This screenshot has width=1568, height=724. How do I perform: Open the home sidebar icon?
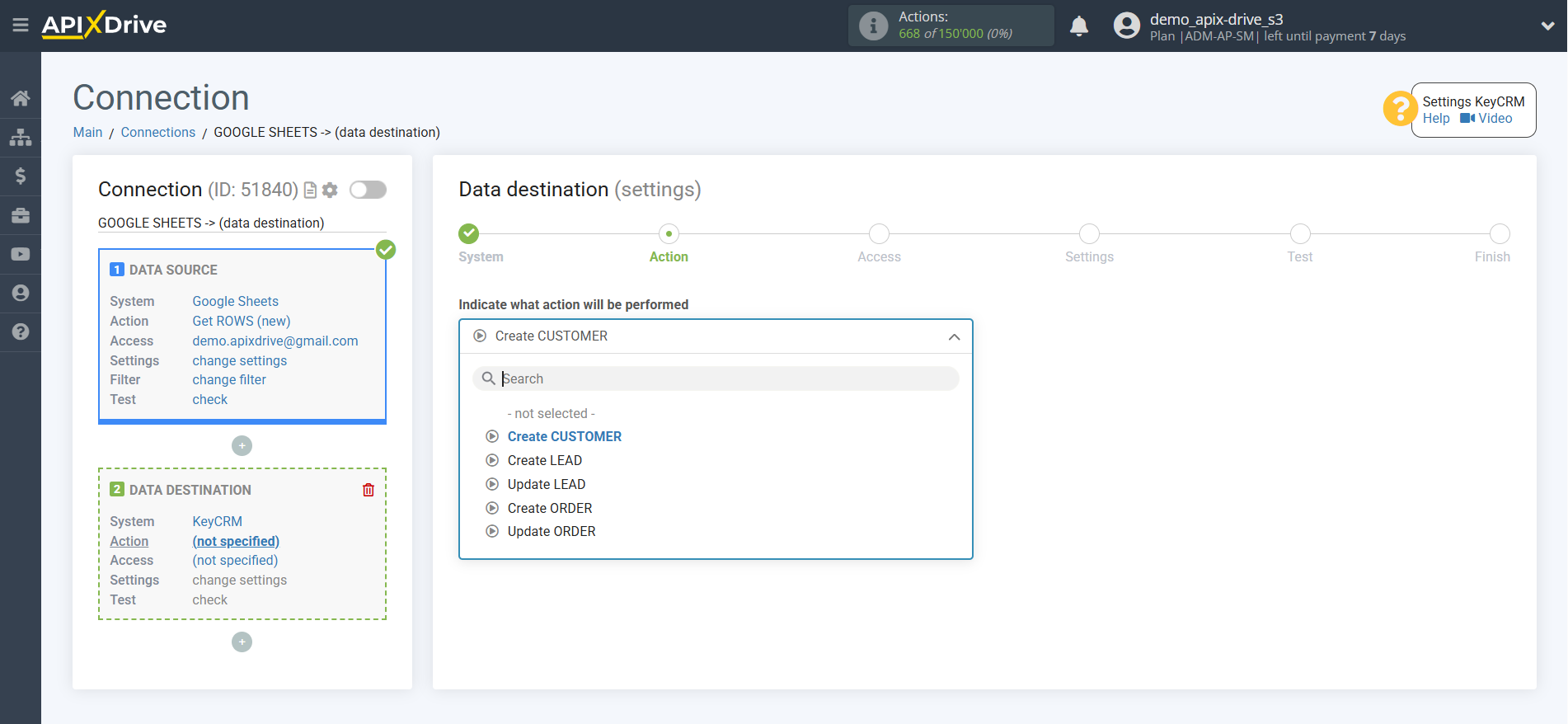coord(21,98)
